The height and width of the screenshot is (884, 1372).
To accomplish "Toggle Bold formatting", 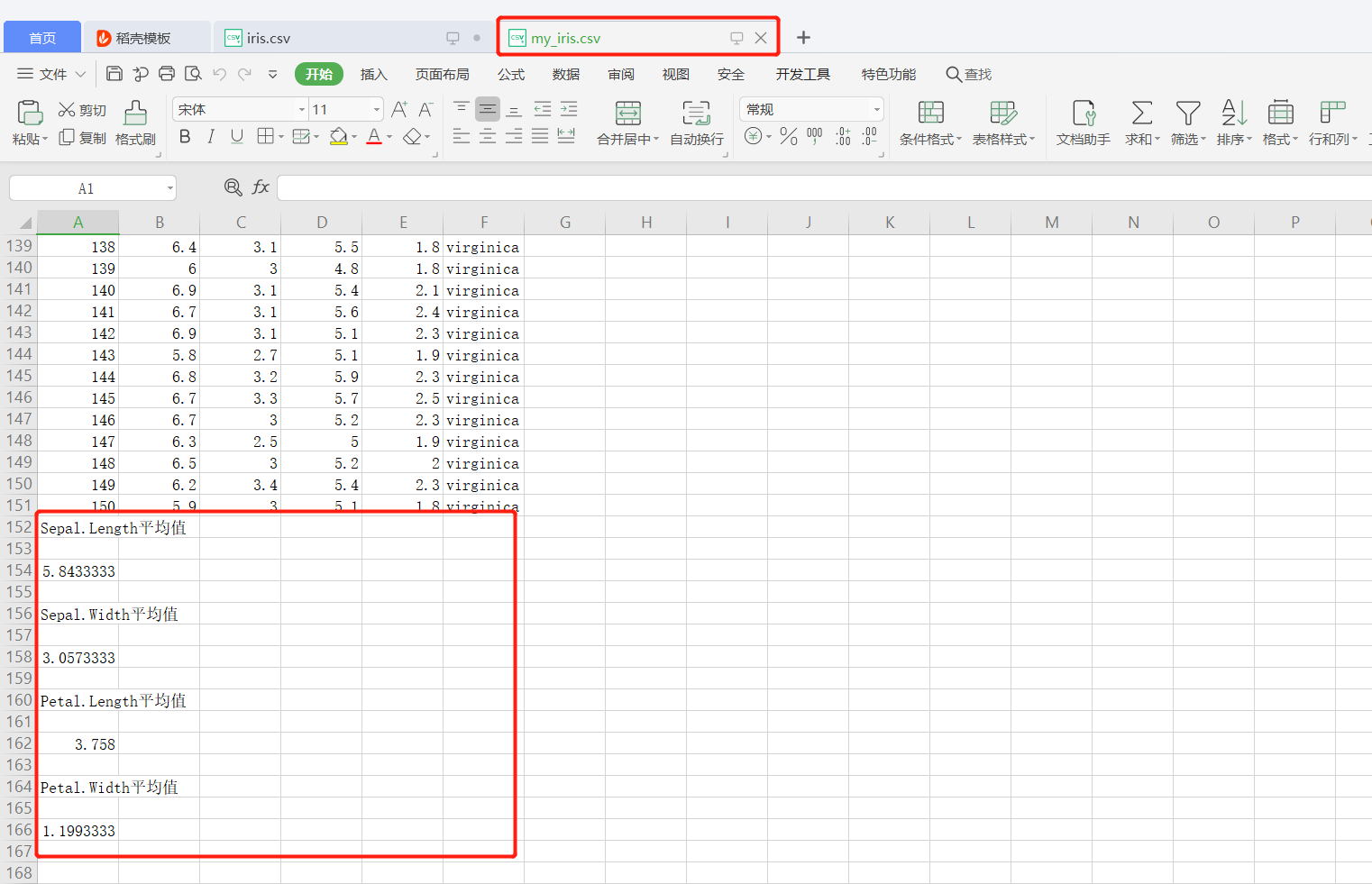I will coord(185,136).
